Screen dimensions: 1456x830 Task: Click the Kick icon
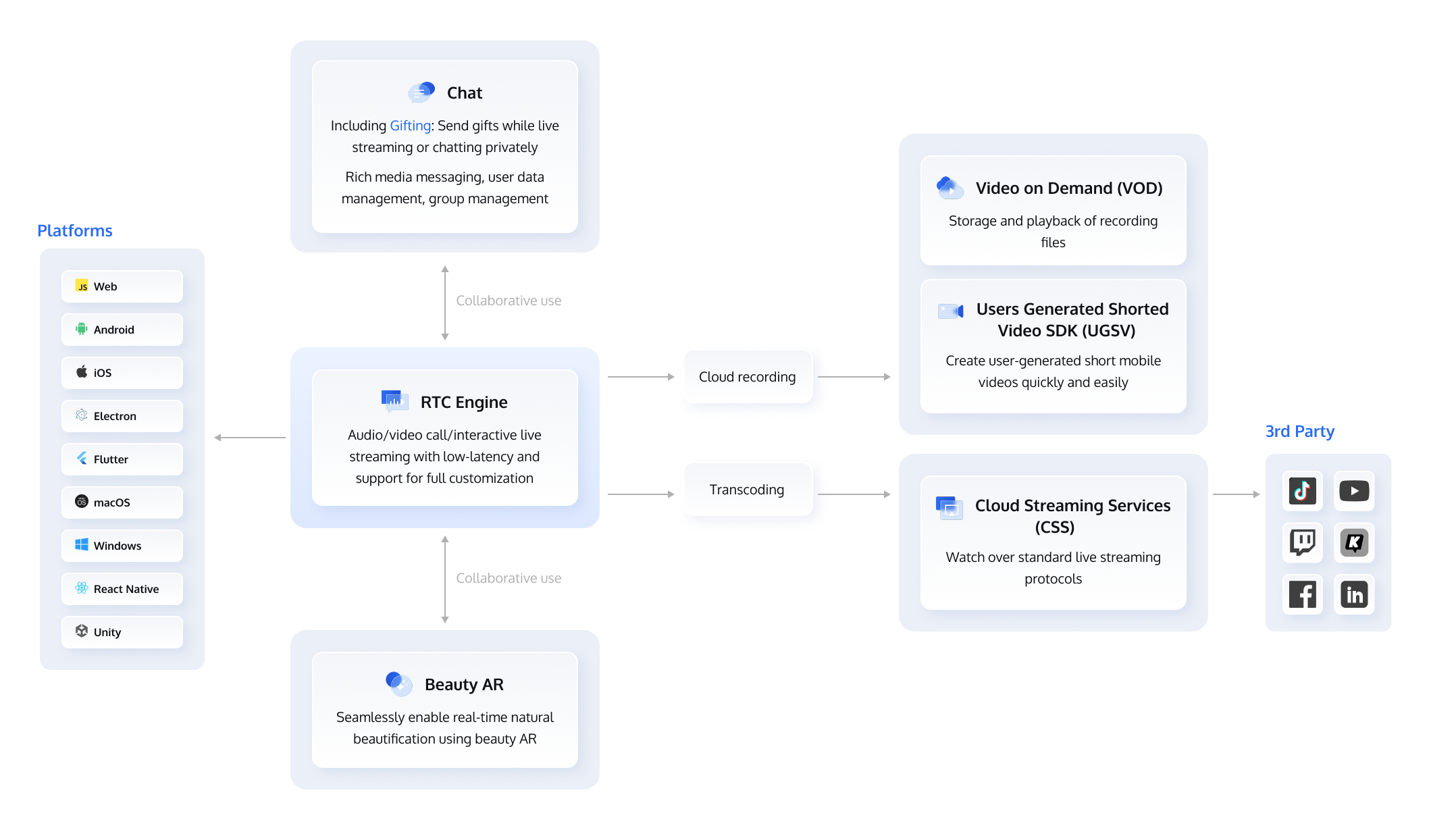pyautogui.click(x=1354, y=542)
